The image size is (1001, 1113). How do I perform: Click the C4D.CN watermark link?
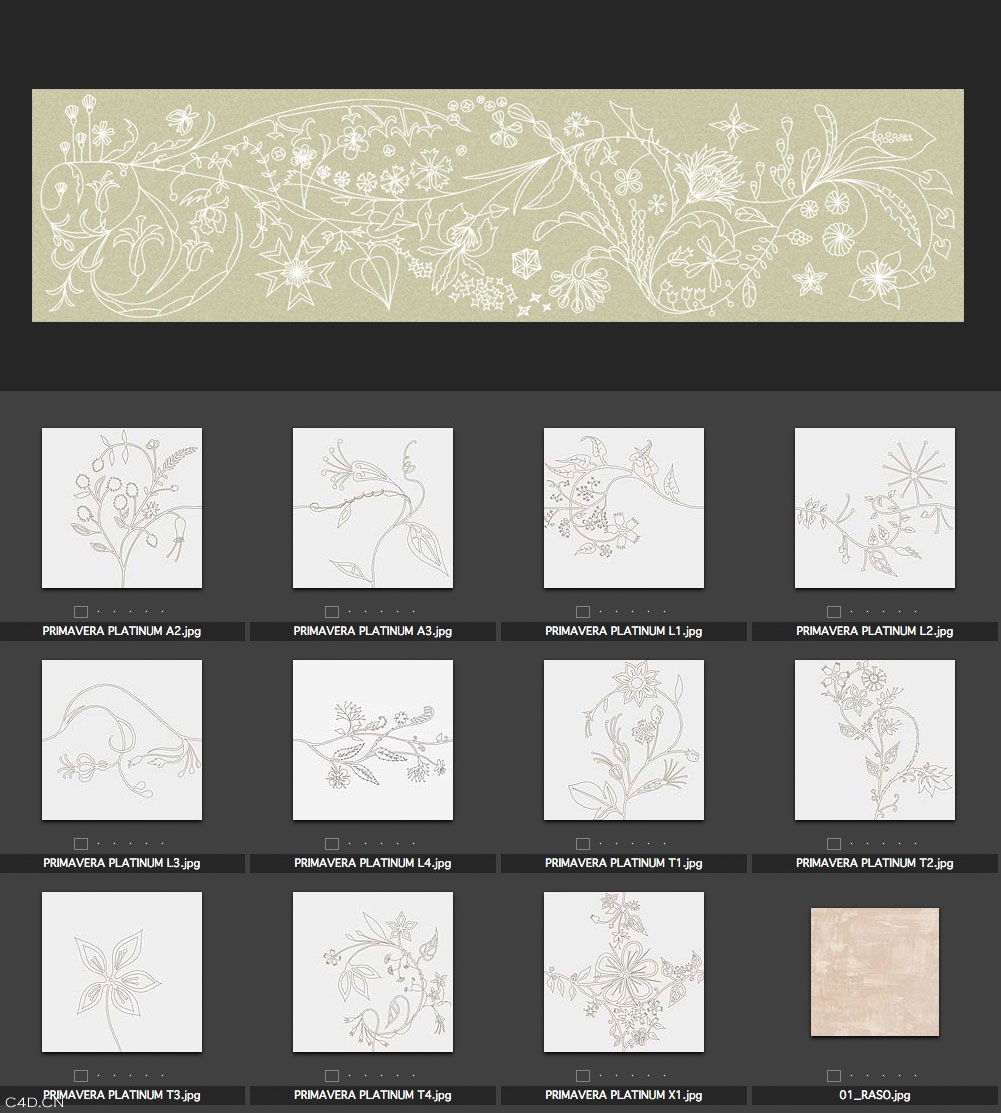point(33,1103)
